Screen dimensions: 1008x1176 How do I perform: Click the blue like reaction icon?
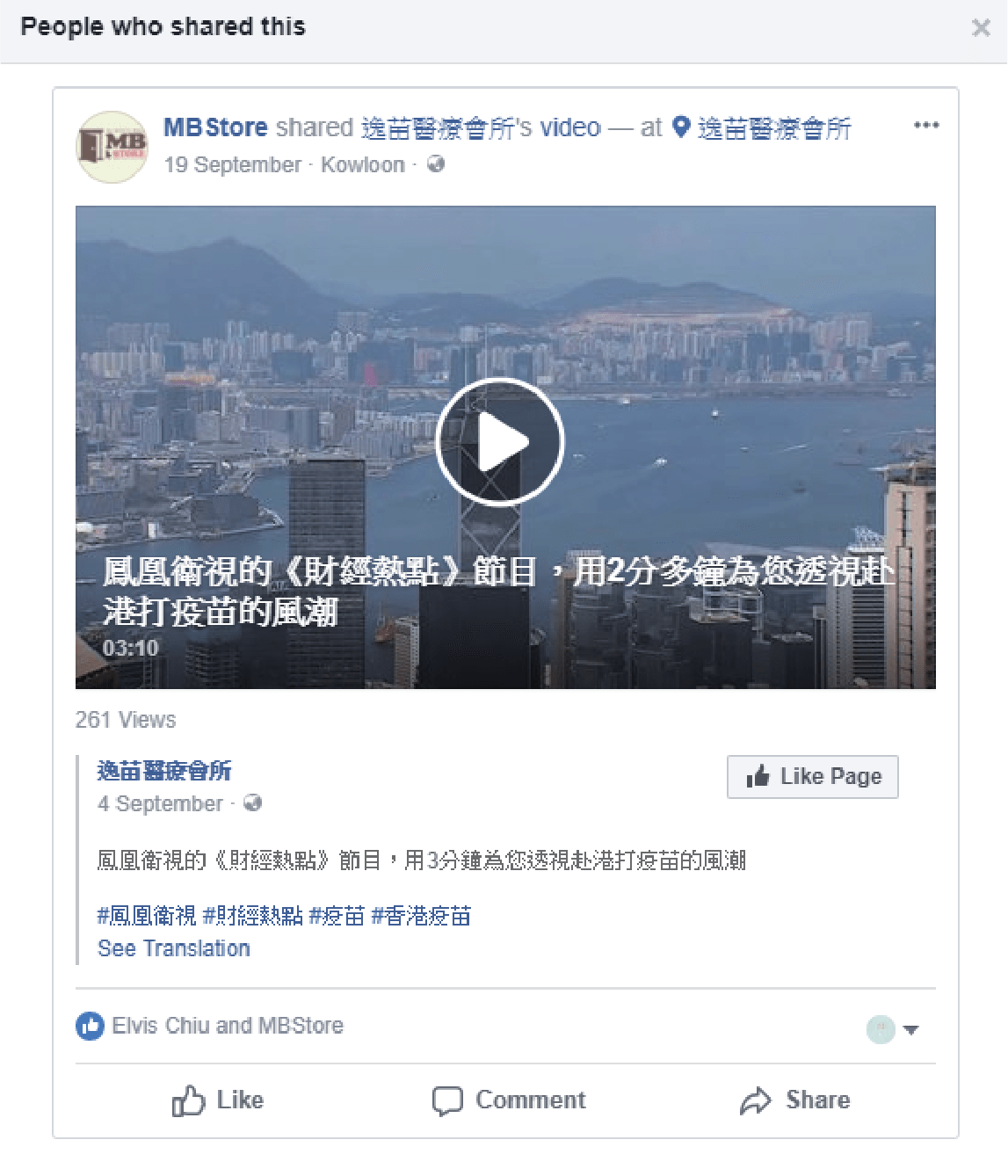[x=90, y=1026]
